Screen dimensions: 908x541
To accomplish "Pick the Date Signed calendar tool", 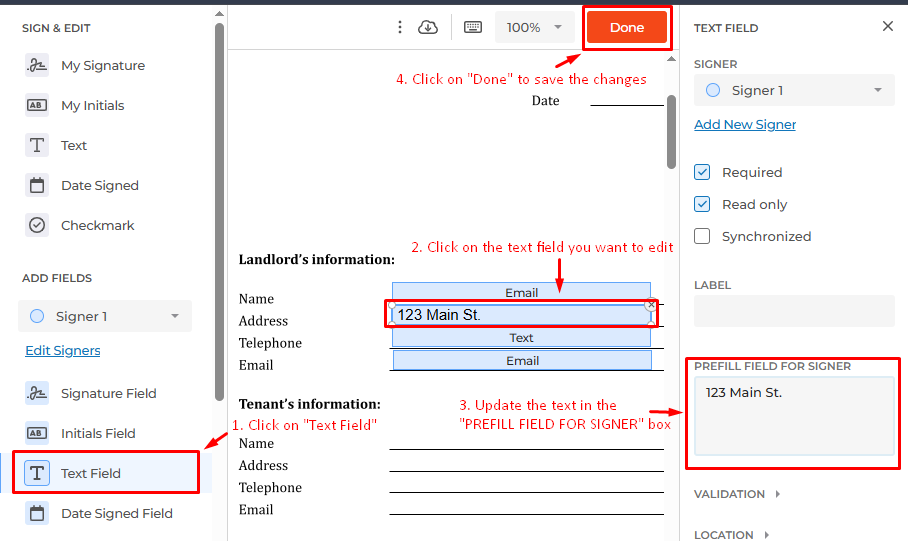I will pos(99,186).
